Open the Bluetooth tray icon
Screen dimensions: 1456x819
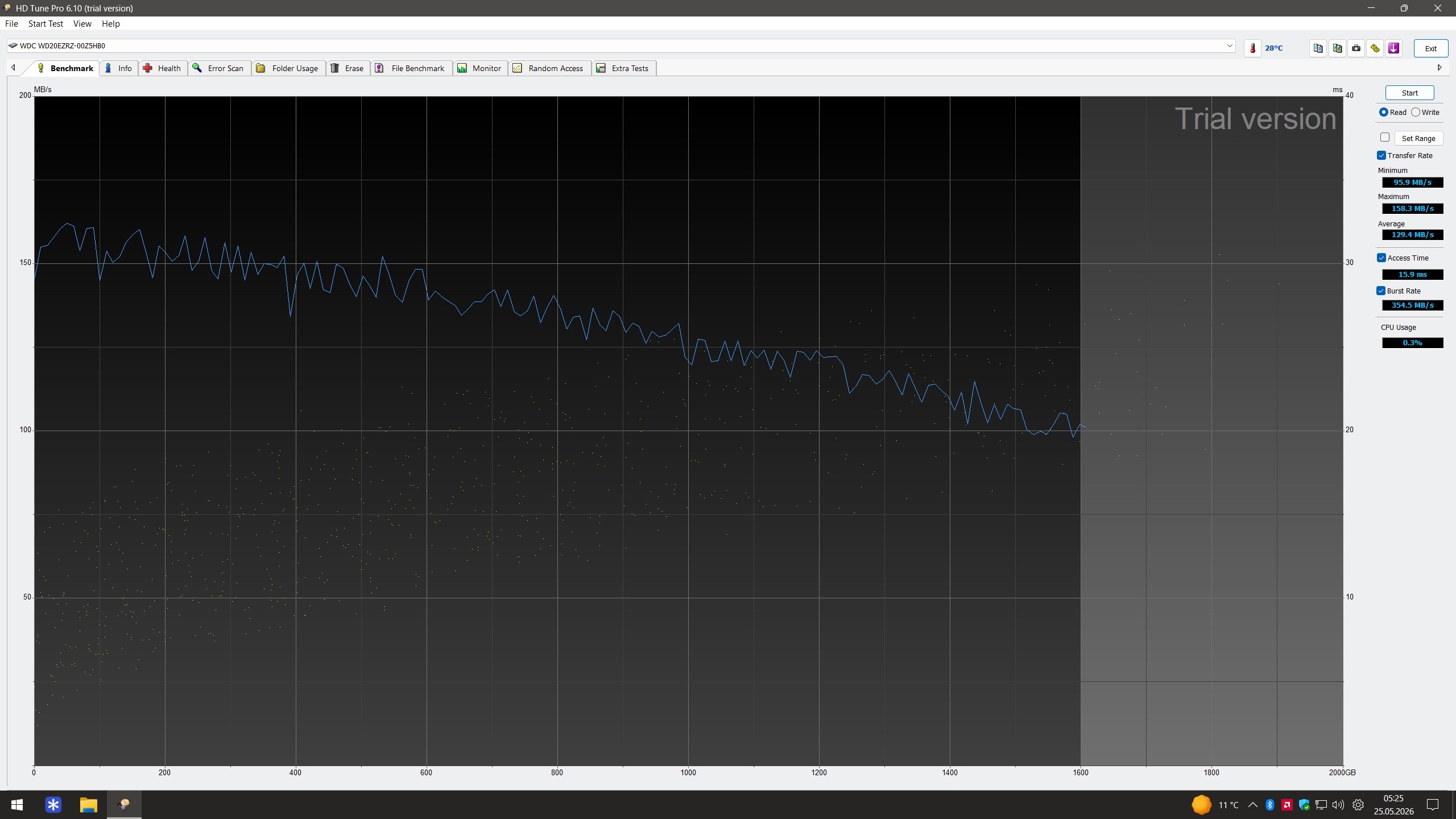(x=1270, y=805)
